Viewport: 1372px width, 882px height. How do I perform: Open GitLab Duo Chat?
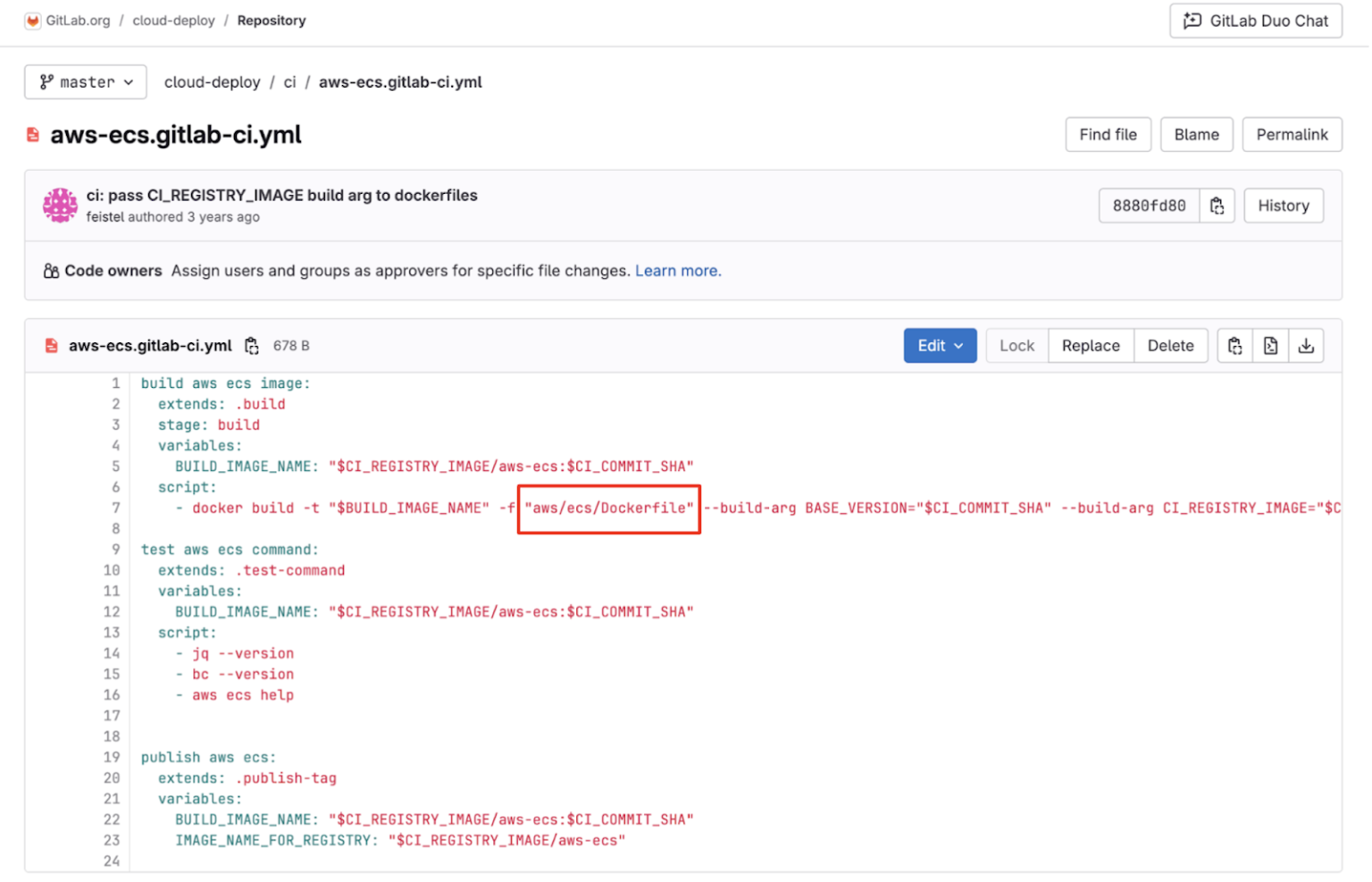[1255, 21]
